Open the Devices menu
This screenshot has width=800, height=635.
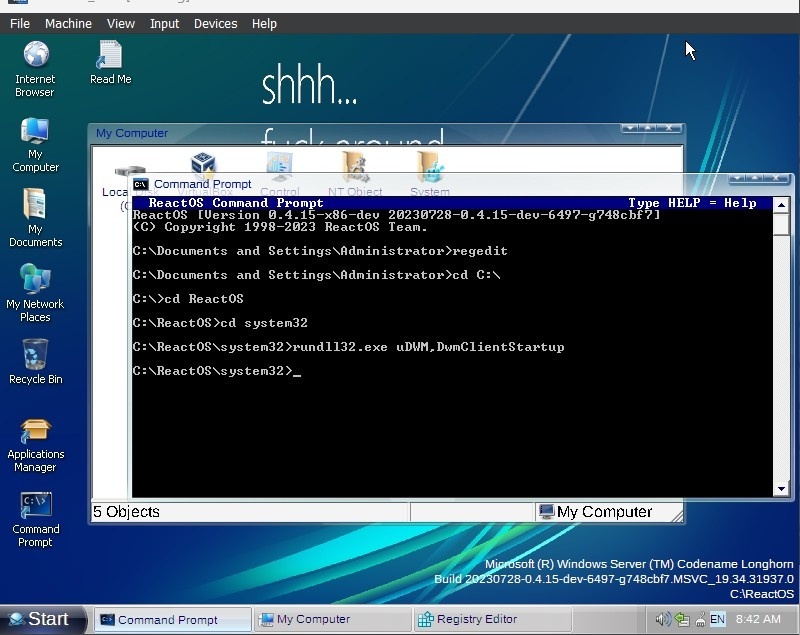(215, 23)
